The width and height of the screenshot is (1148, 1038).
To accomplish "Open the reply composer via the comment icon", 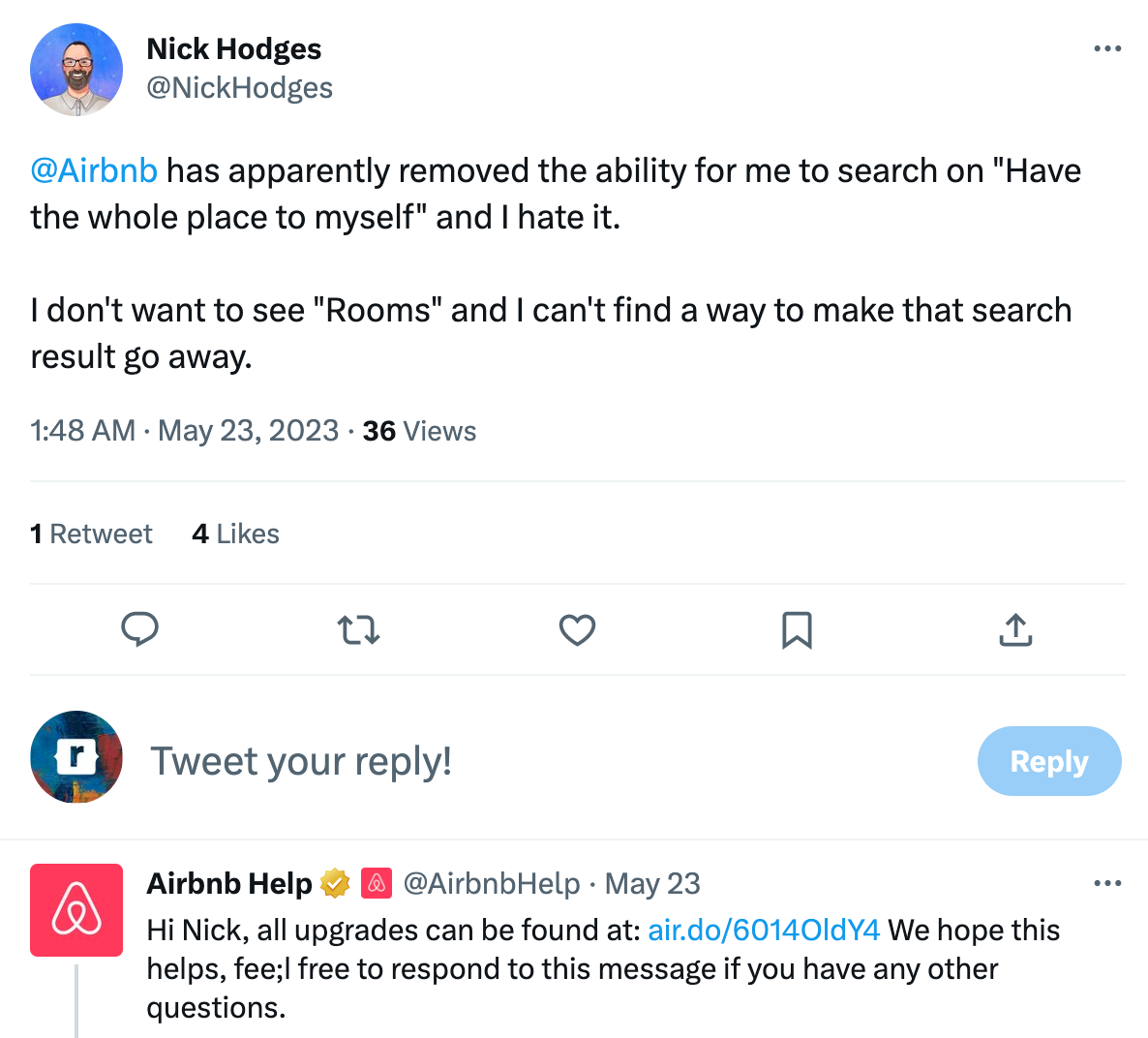I will [140, 629].
